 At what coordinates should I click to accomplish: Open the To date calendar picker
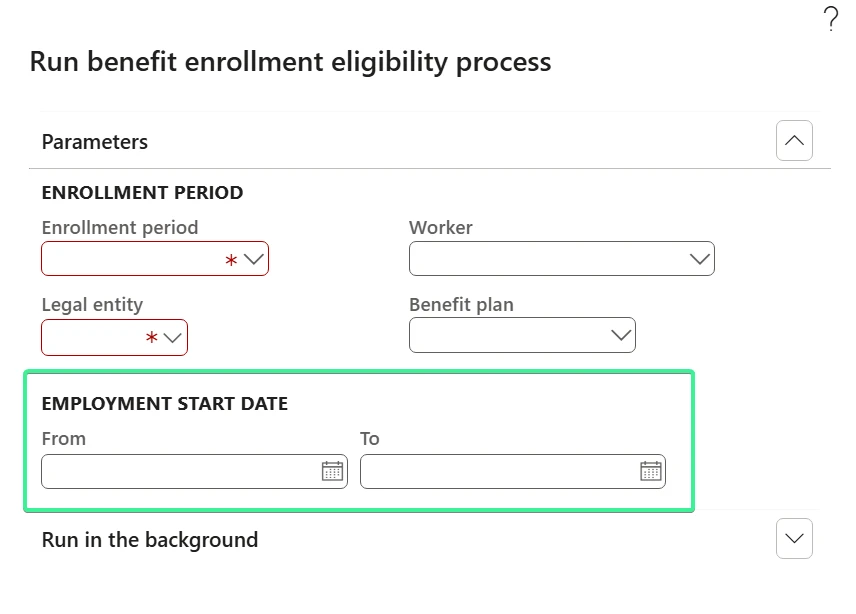[x=651, y=471]
